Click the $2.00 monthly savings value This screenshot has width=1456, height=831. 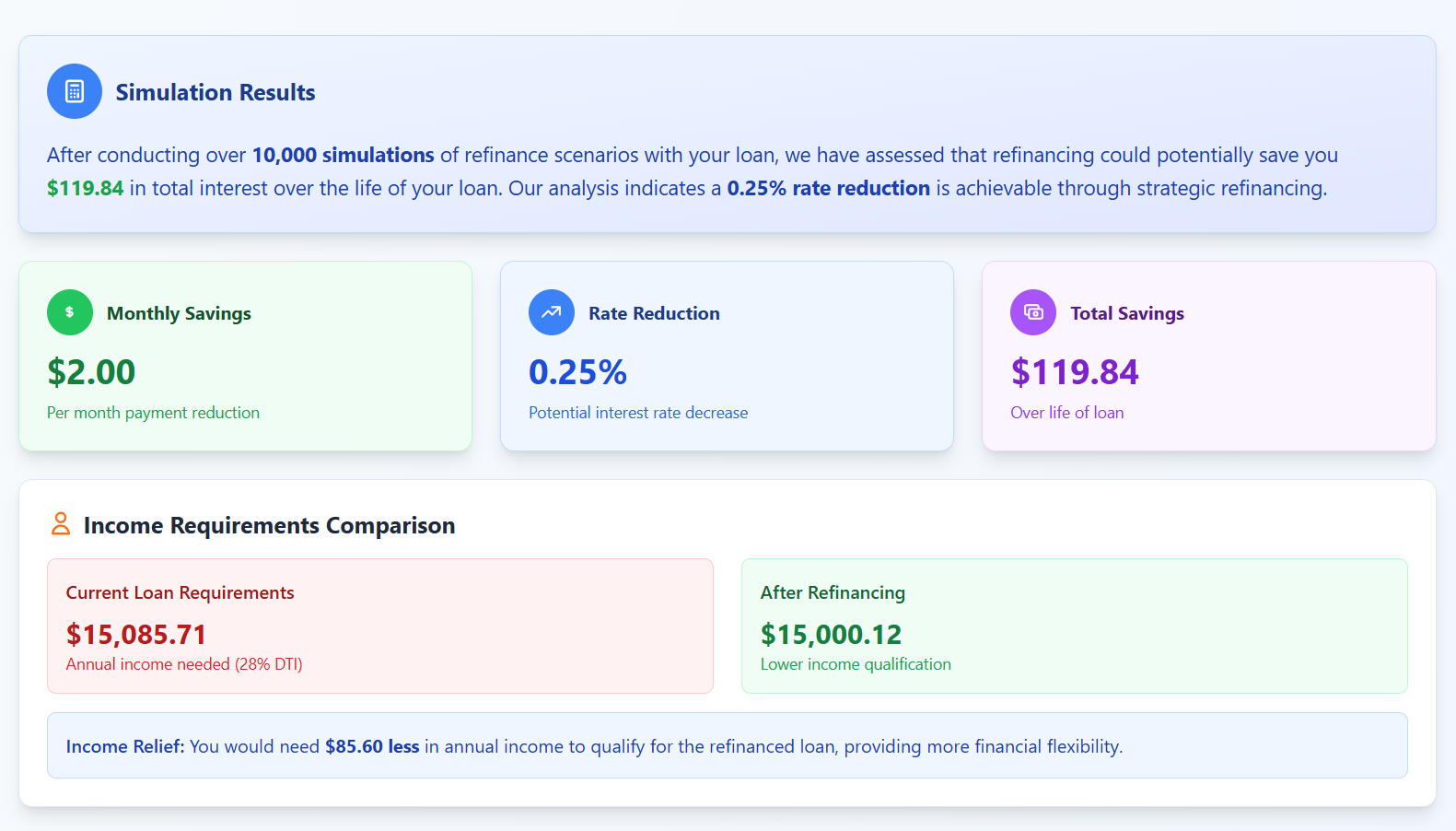(x=91, y=372)
